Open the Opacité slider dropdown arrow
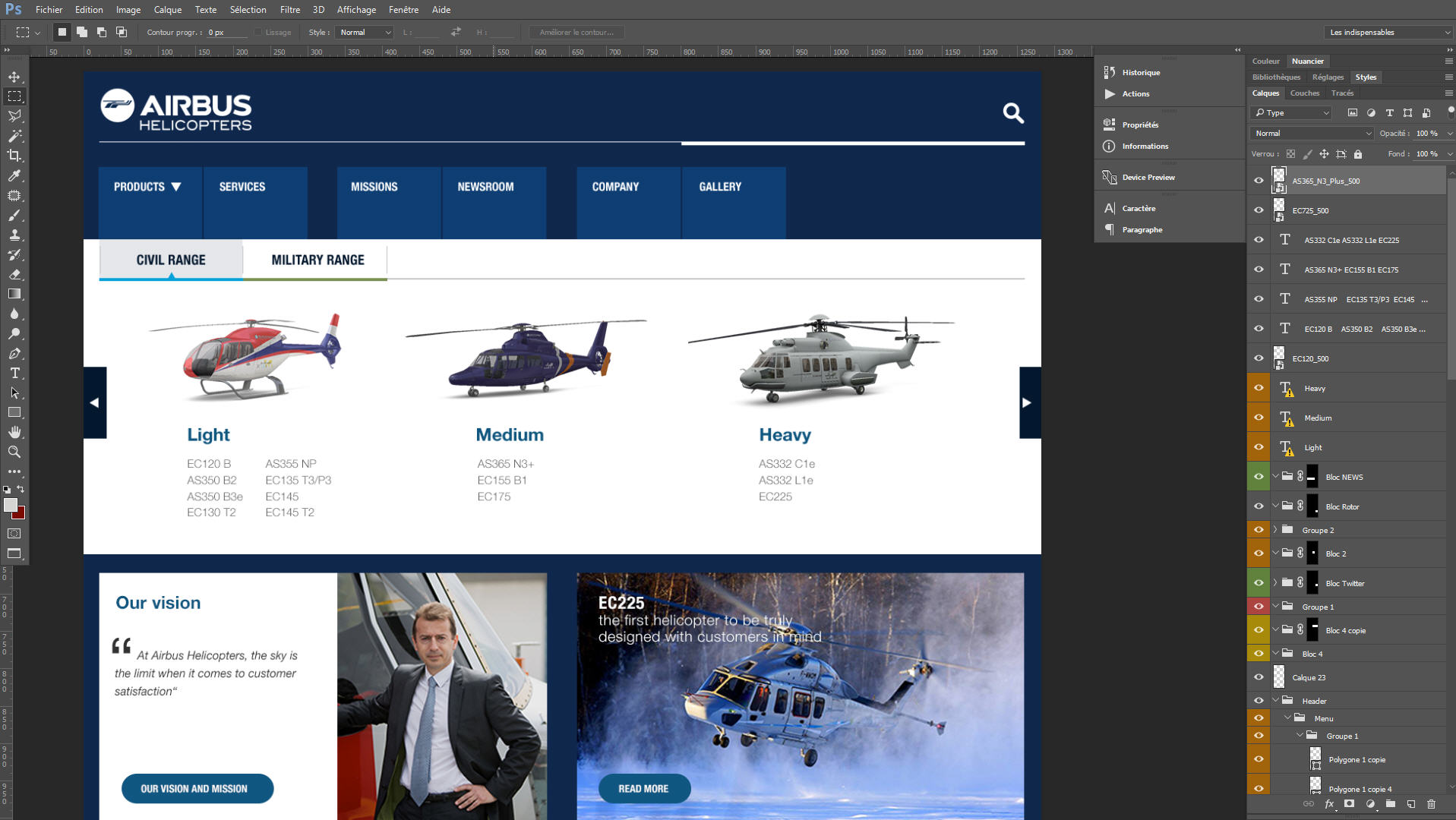Image resolution: width=1456 pixels, height=820 pixels. pyautogui.click(x=1450, y=134)
